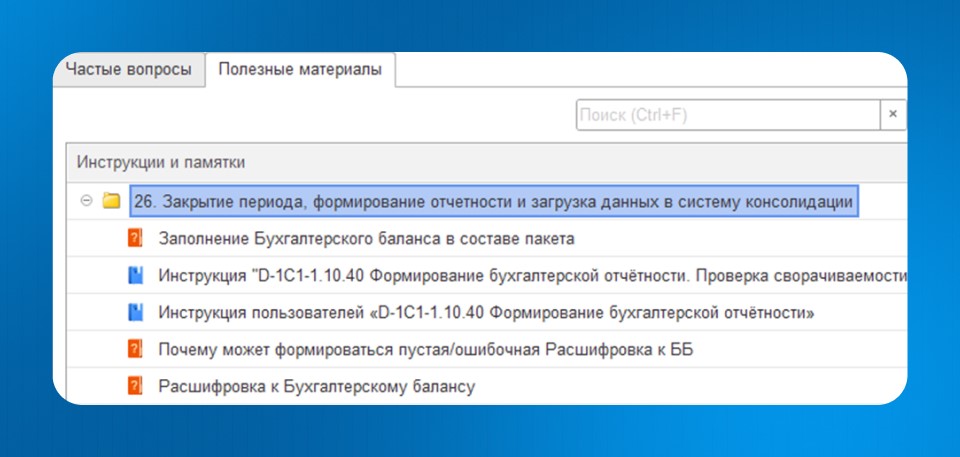Open Заполнение Бухгалтерского баланса в составе пакета
Screen dimensions: 960x457
(366, 239)
